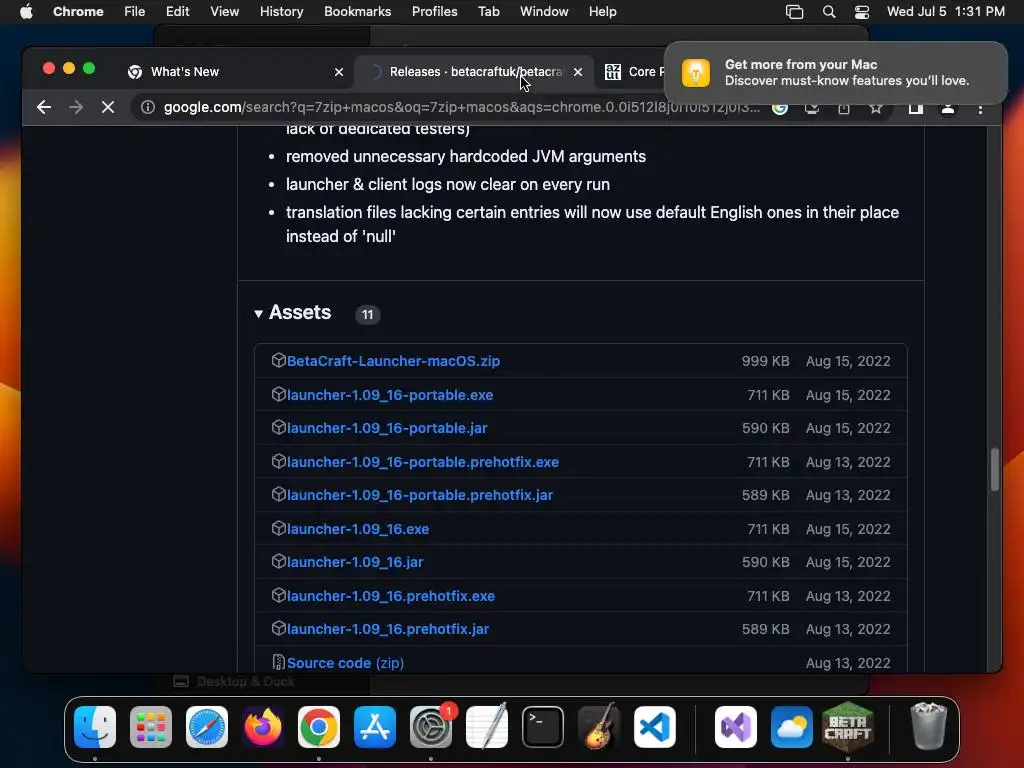The height and width of the screenshot is (768, 1024).
Task: Launch BetaCraft from the Dock
Action: click(848, 726)
